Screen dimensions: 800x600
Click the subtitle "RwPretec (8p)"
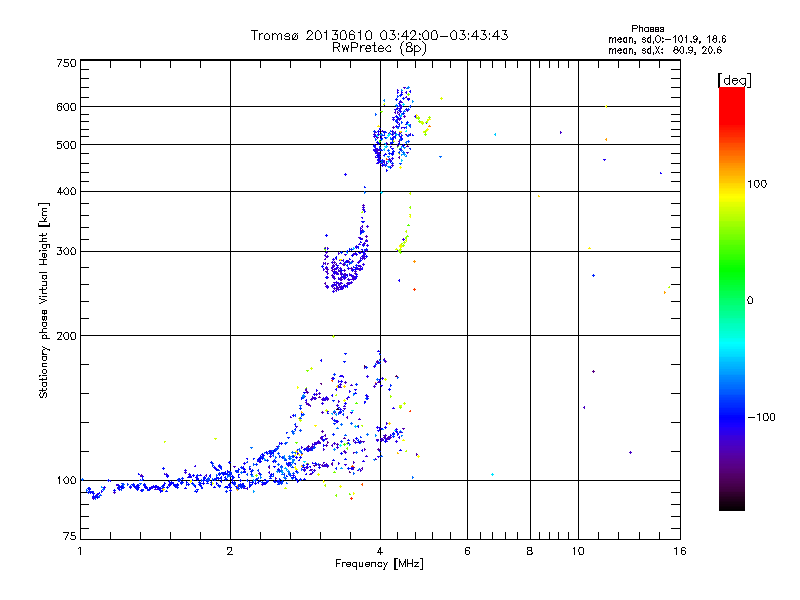click(379, 48)
